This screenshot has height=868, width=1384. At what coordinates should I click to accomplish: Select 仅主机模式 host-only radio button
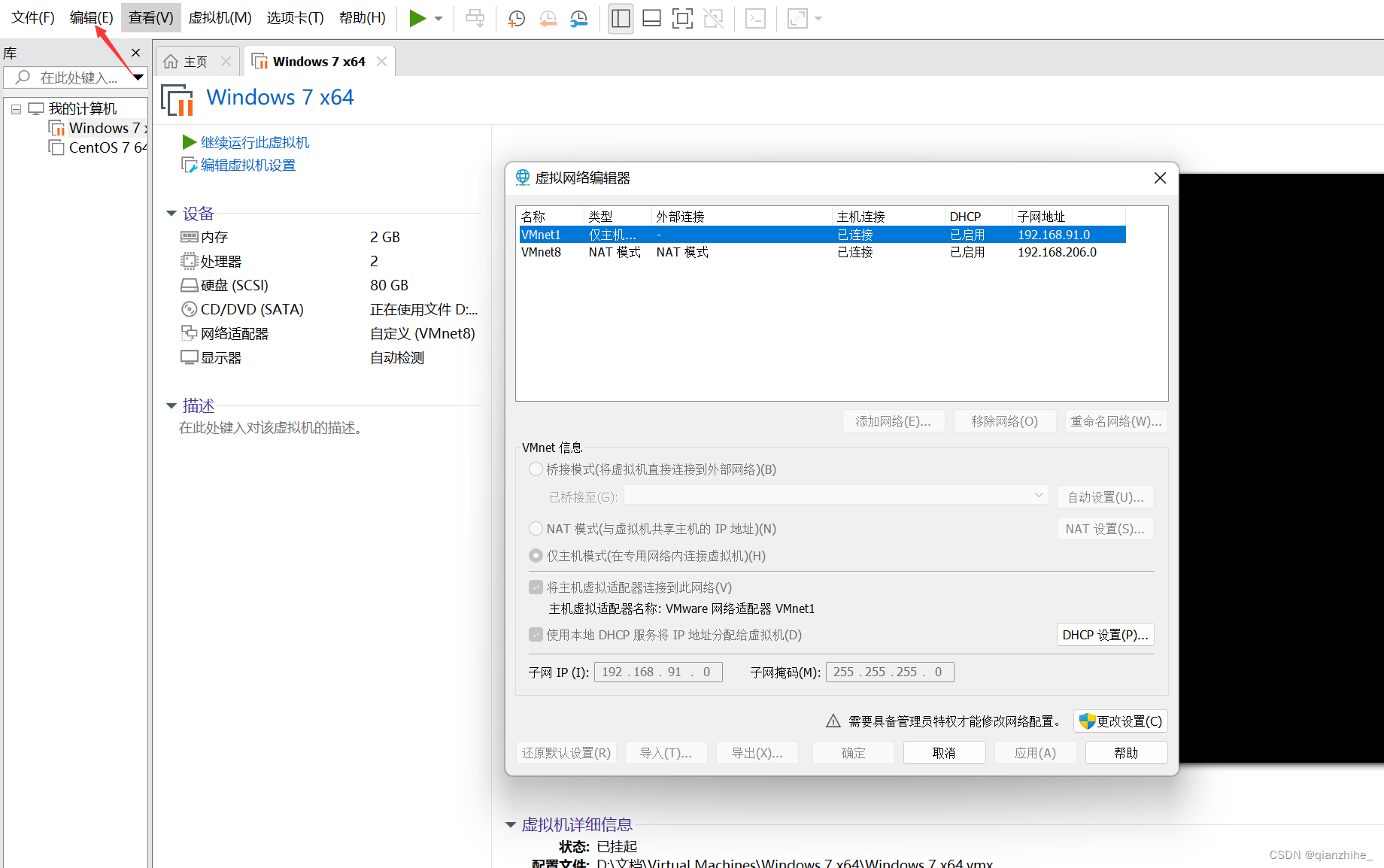536,556
